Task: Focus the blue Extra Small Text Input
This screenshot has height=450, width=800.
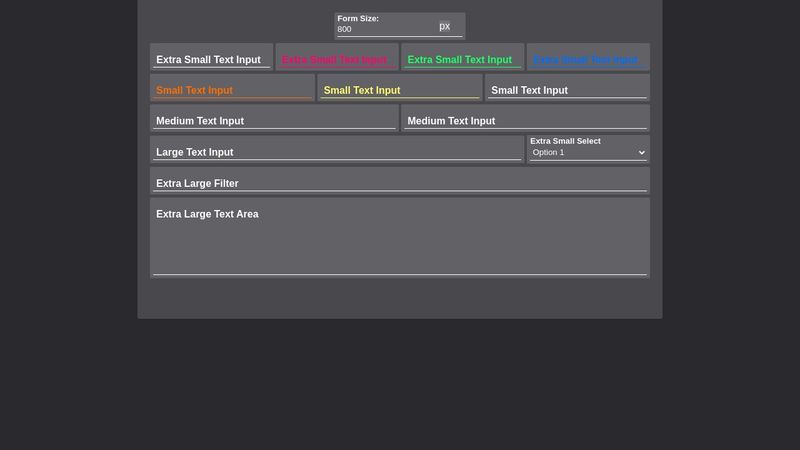Action: pyautogui.click(x=587, y=60)
